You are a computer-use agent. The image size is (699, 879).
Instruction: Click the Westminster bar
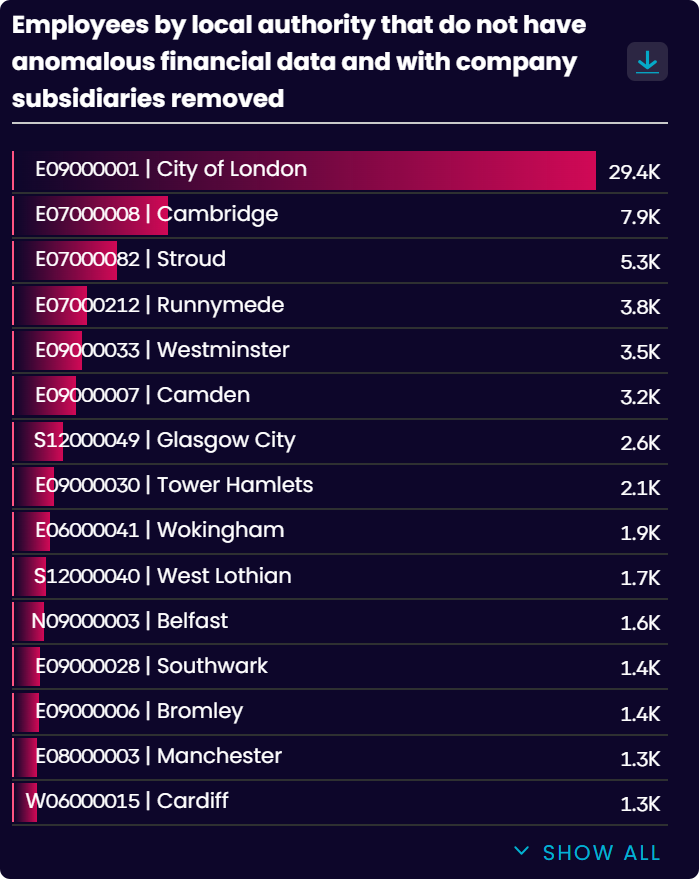pyautogui.click(x=340, y=351)
